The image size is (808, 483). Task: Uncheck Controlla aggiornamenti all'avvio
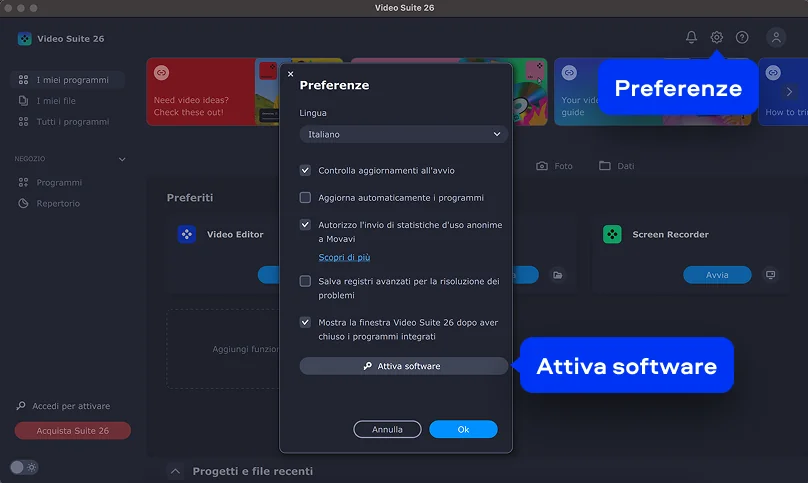(305, 170)
